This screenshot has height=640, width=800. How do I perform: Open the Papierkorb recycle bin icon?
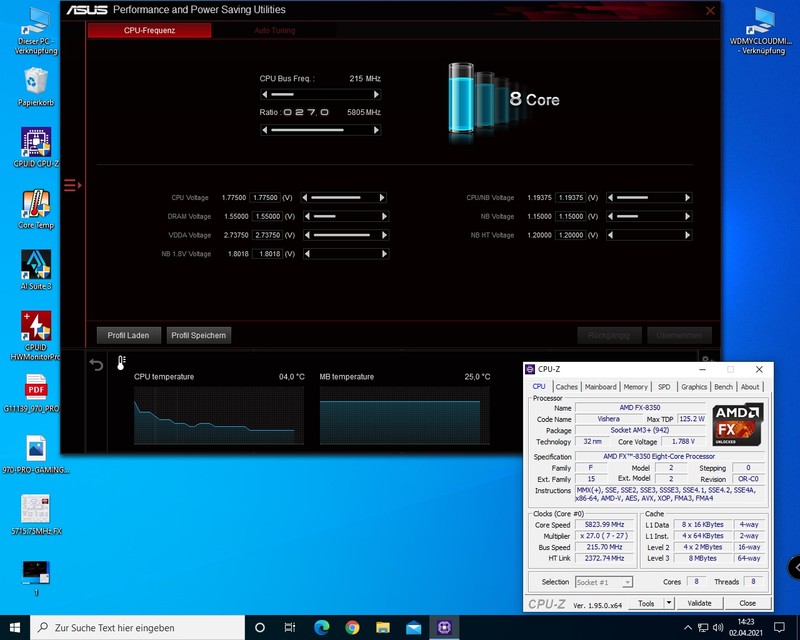pyautogui.click(x=36, y=87)
